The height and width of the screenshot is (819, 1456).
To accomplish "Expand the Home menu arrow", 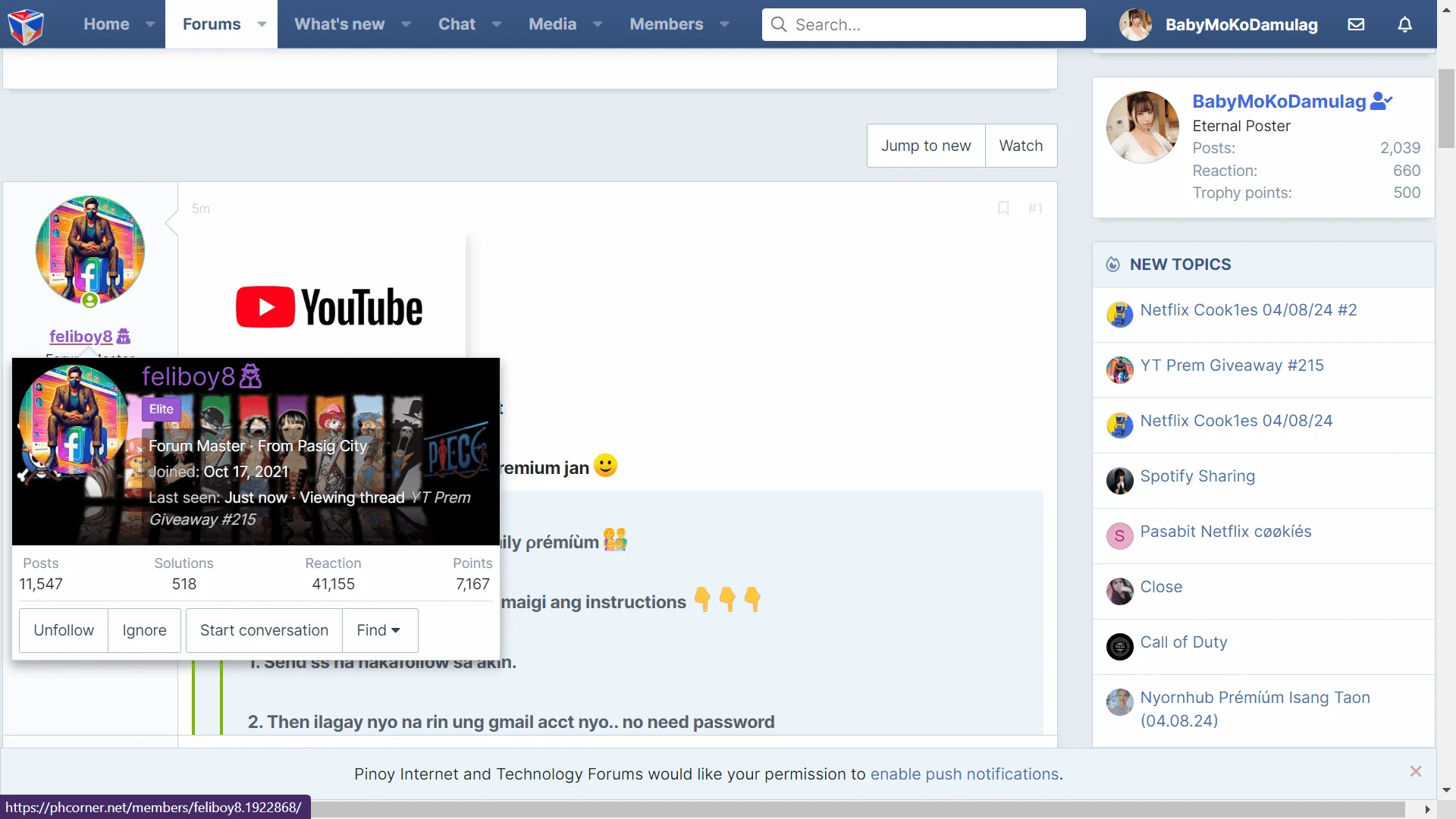I will click(x=150, y=24).
